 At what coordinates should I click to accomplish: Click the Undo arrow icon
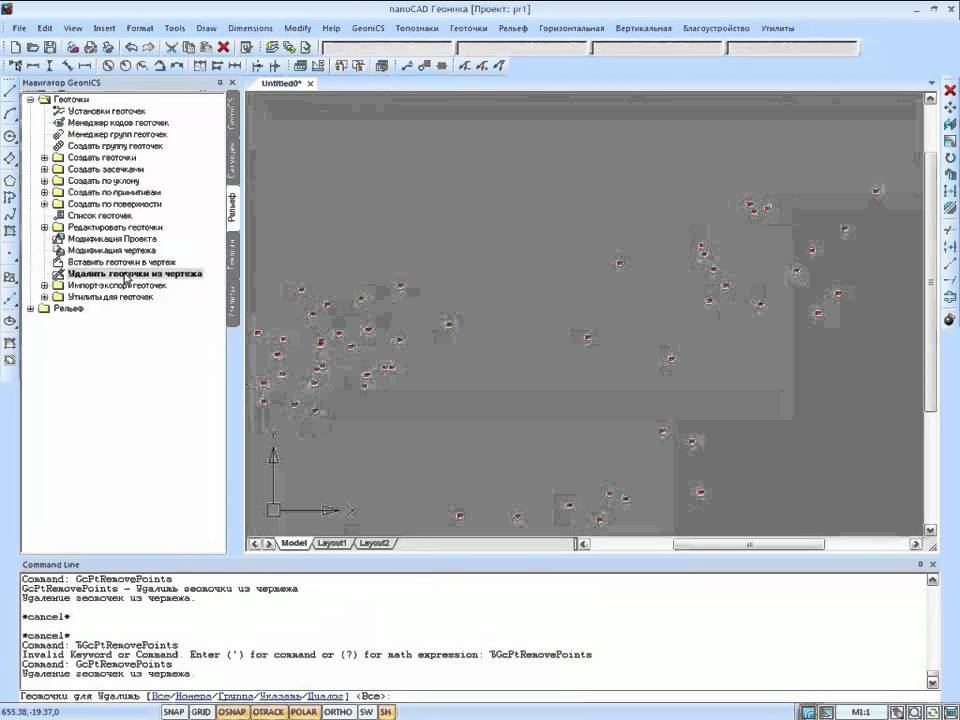point(131,47)
